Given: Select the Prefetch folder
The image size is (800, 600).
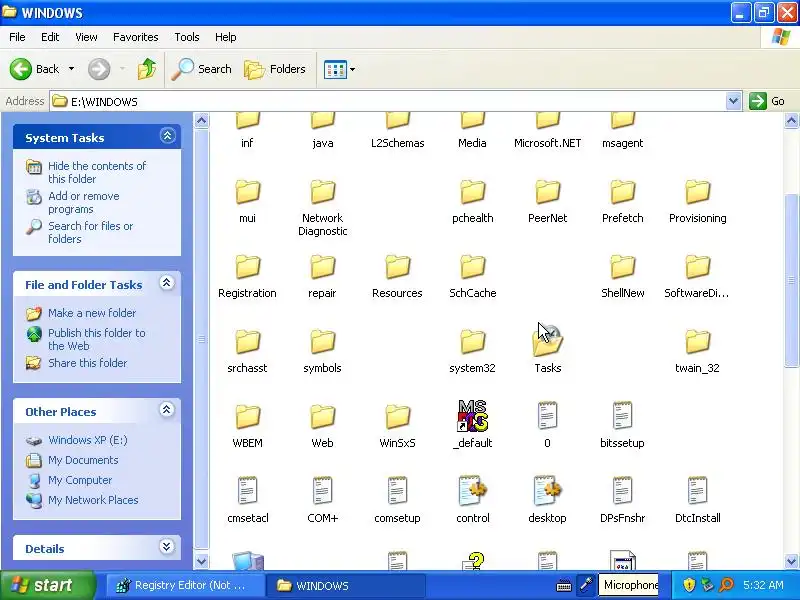Looking at the screenshot, I should click(622, 192).
